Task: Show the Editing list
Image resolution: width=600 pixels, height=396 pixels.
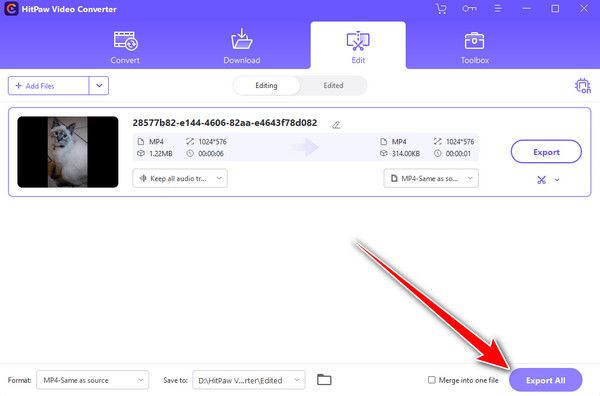Action: 266,85
